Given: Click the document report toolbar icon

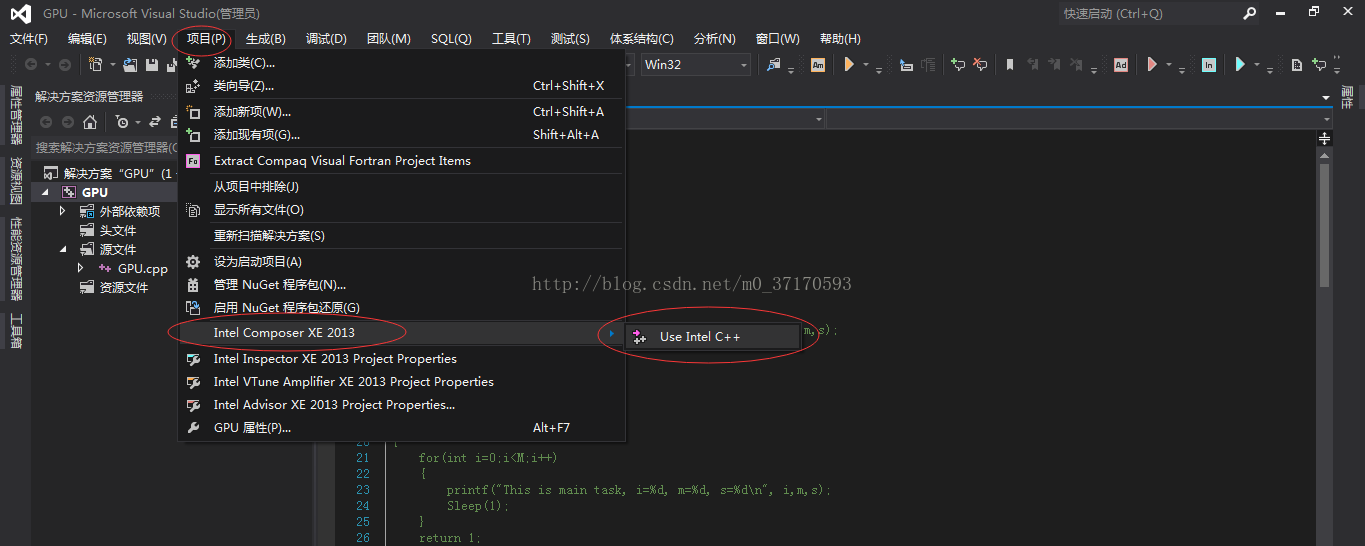Looking at the screenshot, I should tap(1297, 64).
